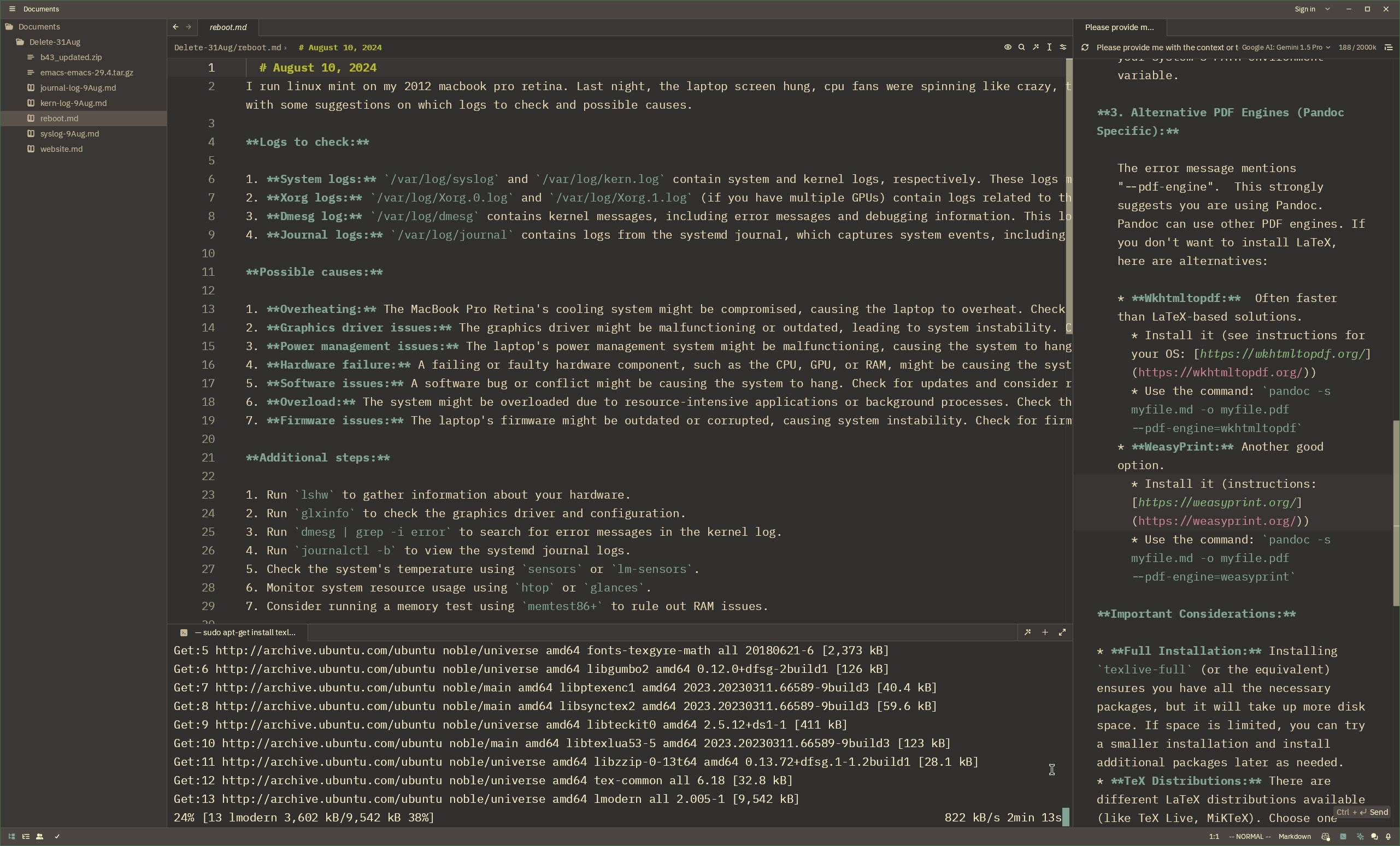Open the notifications bell icon
This screenshot has width=1400, height=846.
1389,836
